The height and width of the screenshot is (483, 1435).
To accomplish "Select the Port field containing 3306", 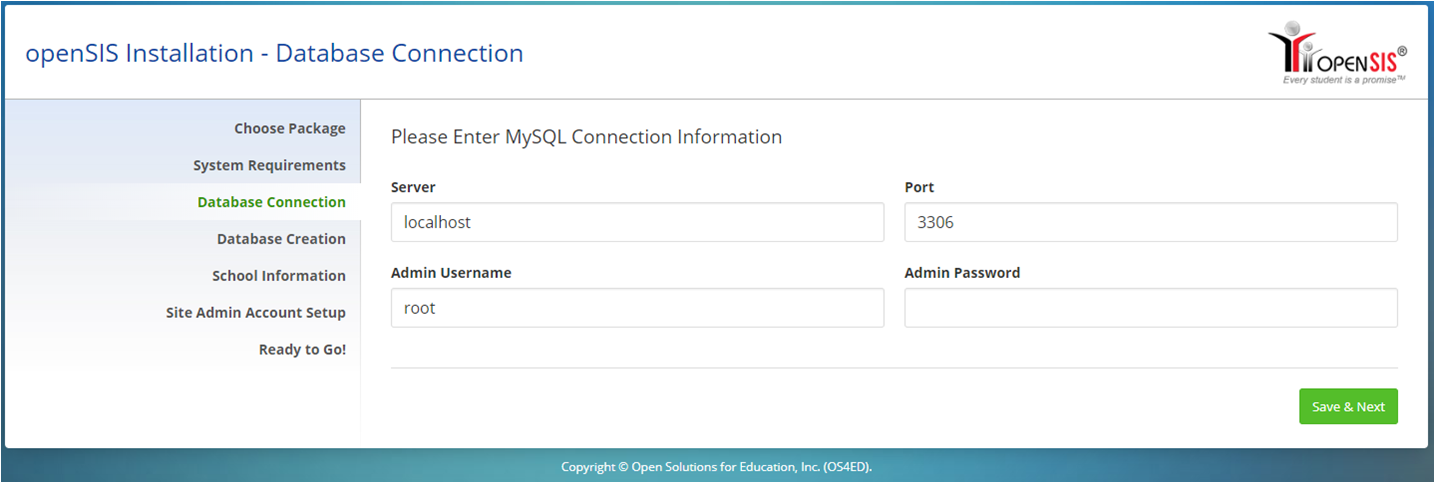I will pyautogui.click(x=1151, y=222).
